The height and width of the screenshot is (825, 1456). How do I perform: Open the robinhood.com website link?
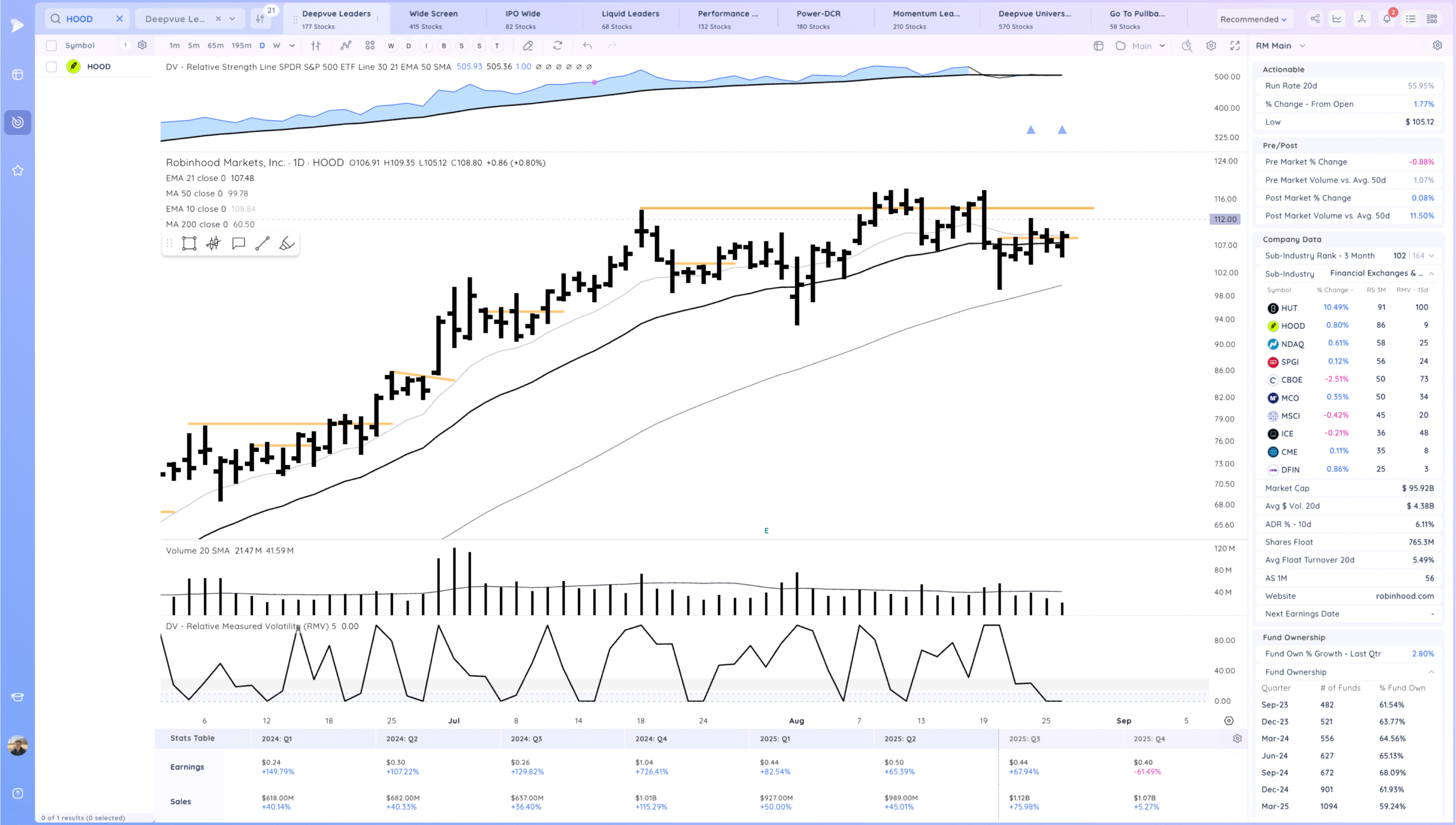(1404, 596)
